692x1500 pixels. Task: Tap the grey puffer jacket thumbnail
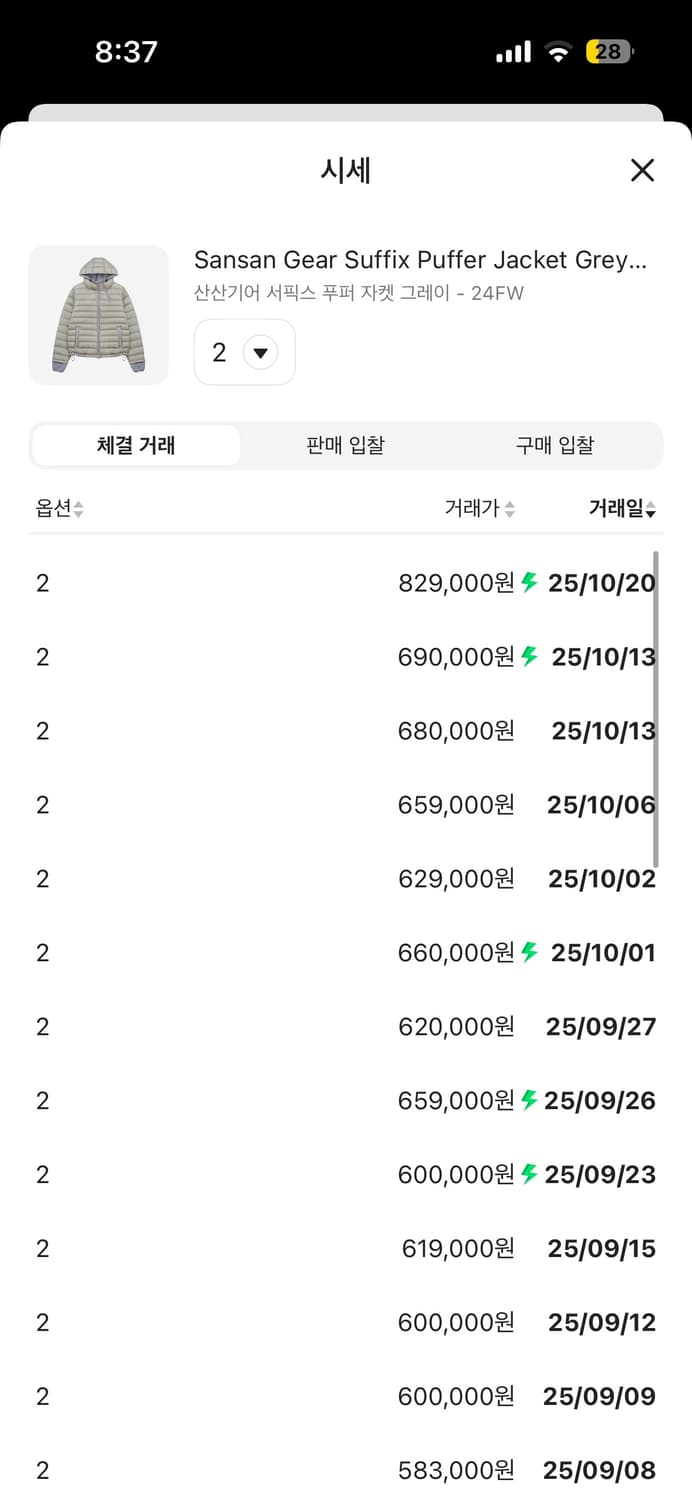point(98,315)
